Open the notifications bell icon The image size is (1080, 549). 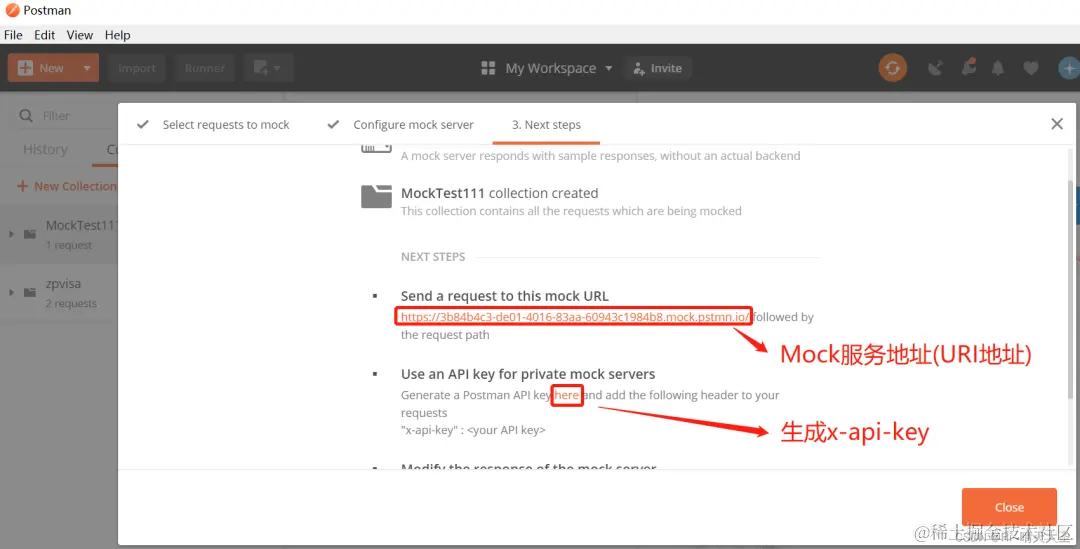[x=997, y=68]
